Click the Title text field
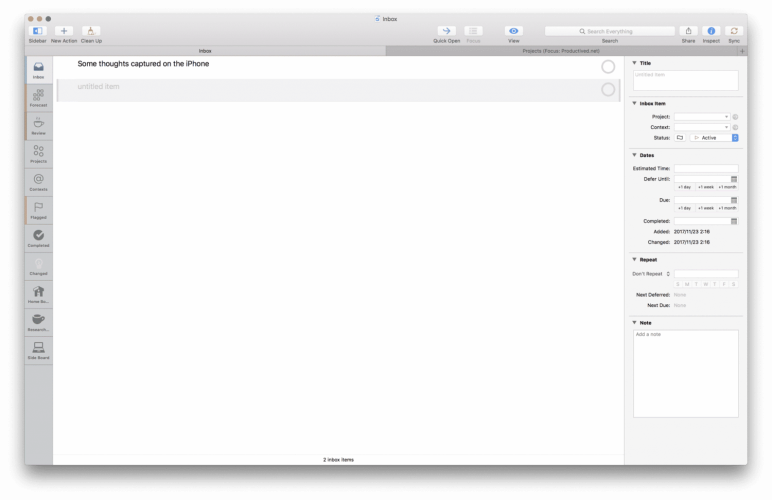This screenshot has height=500, width=772. point(685,80)
